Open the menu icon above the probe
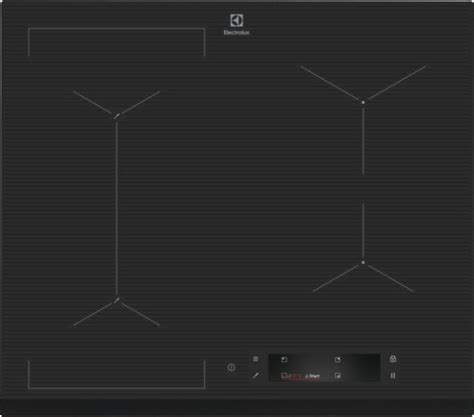The height and width of the screenshot is (417, 474). coord(256,359)
